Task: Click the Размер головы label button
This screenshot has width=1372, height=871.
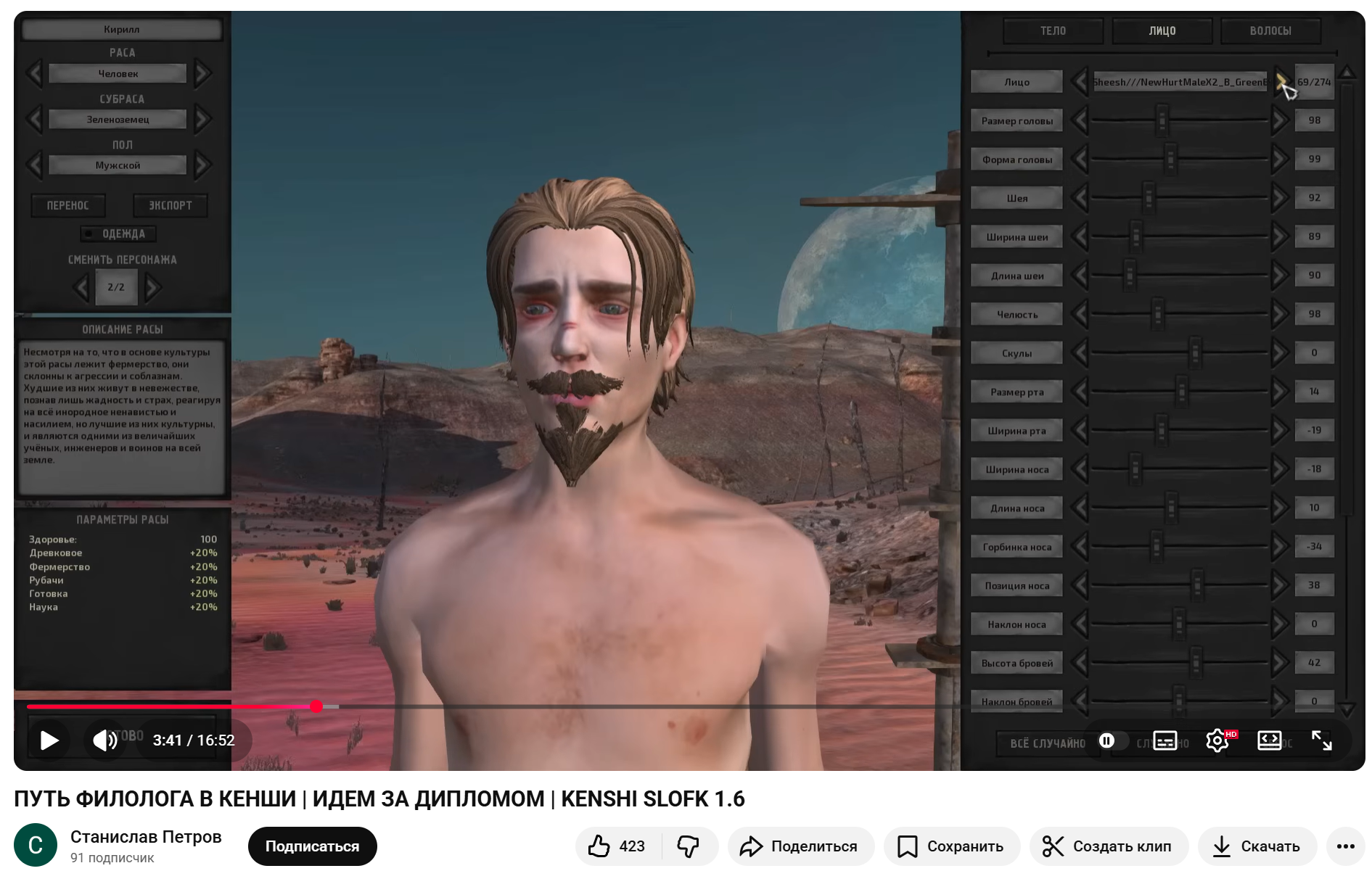Action: pos(1017,120)
